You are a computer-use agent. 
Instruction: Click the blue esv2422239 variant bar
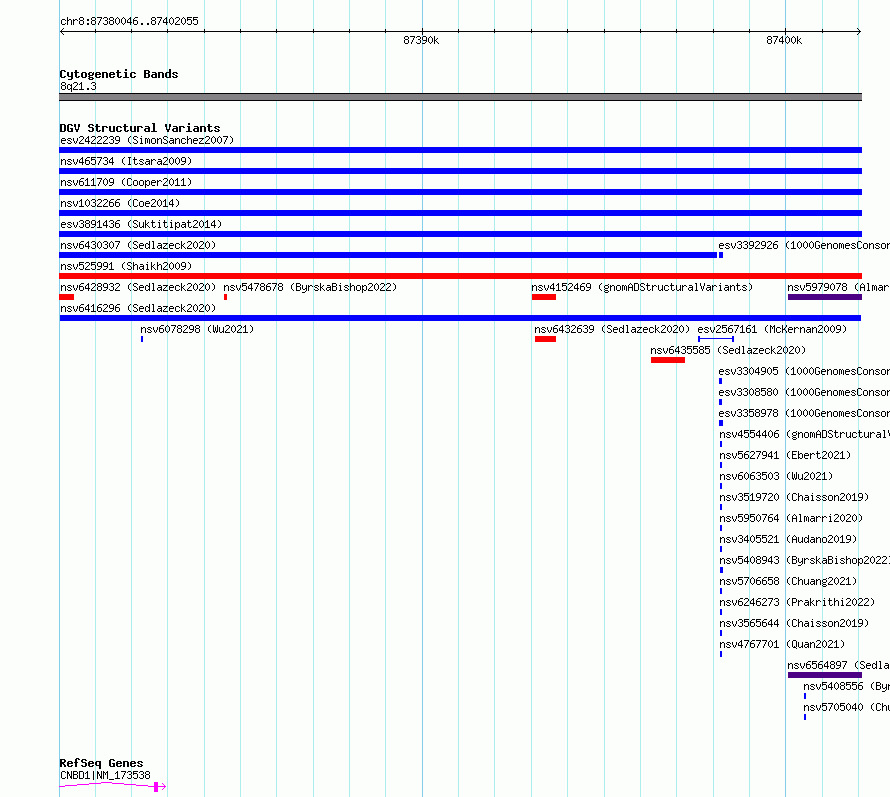pyautogui.click(x=460, y=150)
